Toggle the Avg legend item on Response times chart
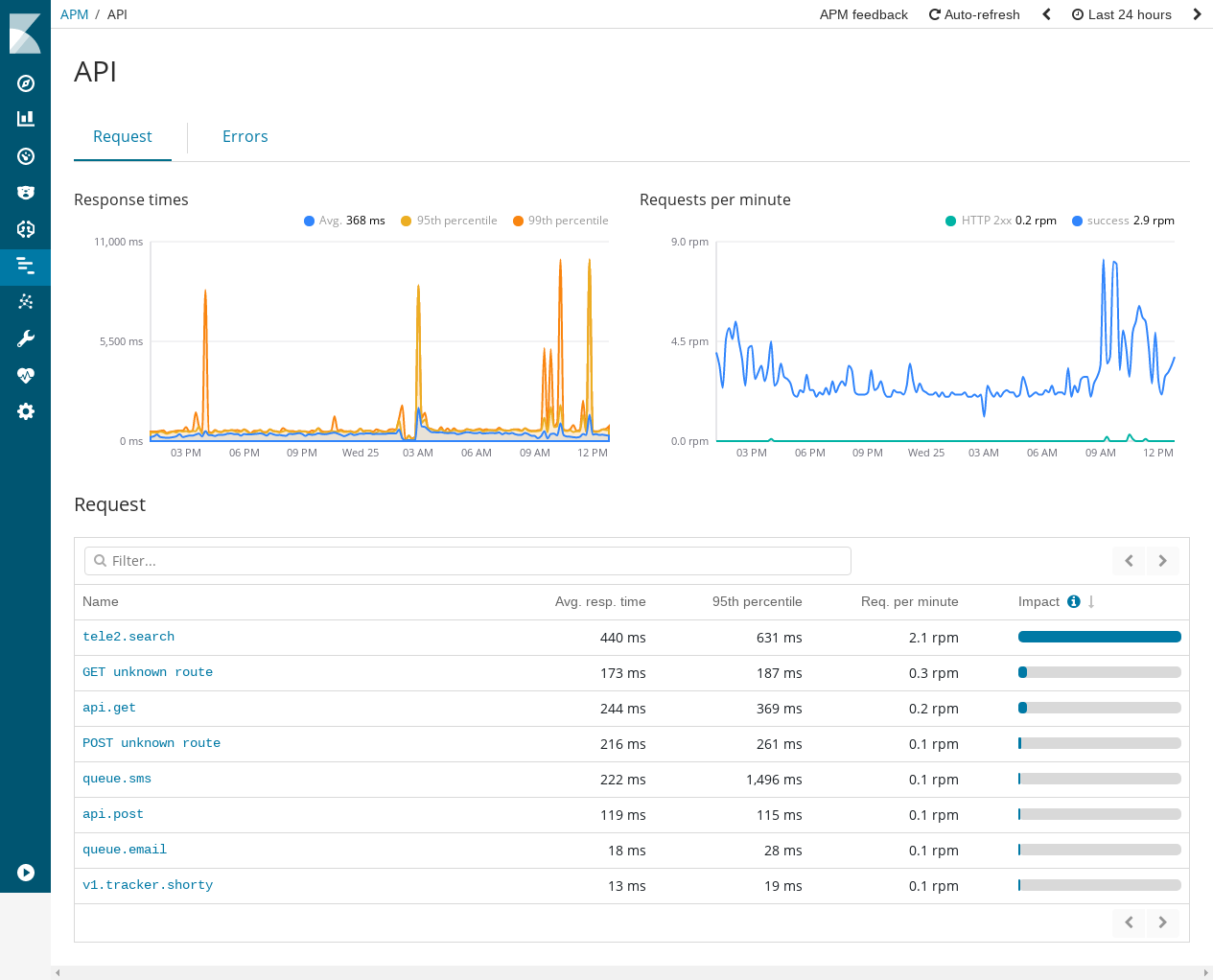The height and width of the screenshot is (980, 1213). pos(344,220)
